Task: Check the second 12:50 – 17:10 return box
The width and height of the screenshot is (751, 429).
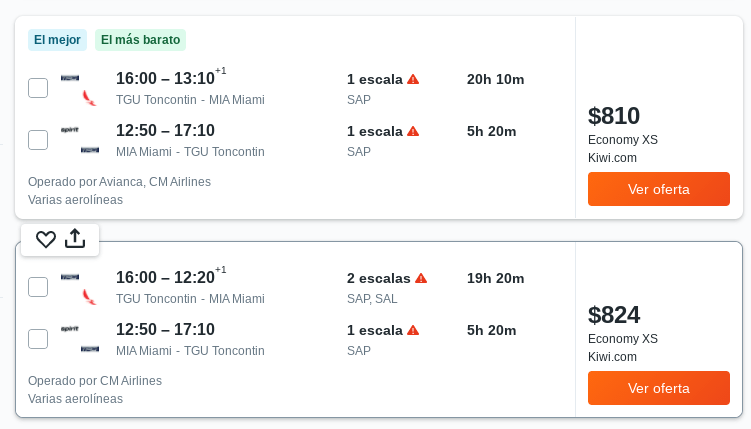Action: point(38,339)
